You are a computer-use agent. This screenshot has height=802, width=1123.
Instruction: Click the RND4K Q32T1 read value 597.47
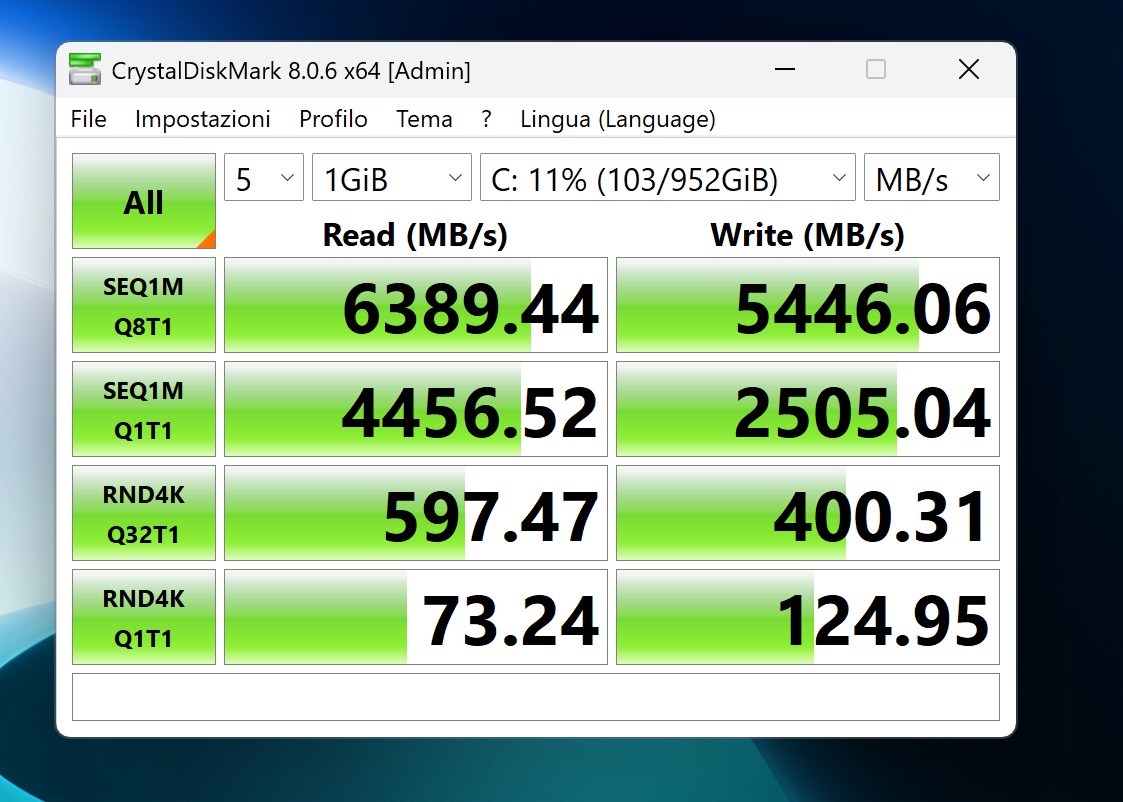pos(415,513)
